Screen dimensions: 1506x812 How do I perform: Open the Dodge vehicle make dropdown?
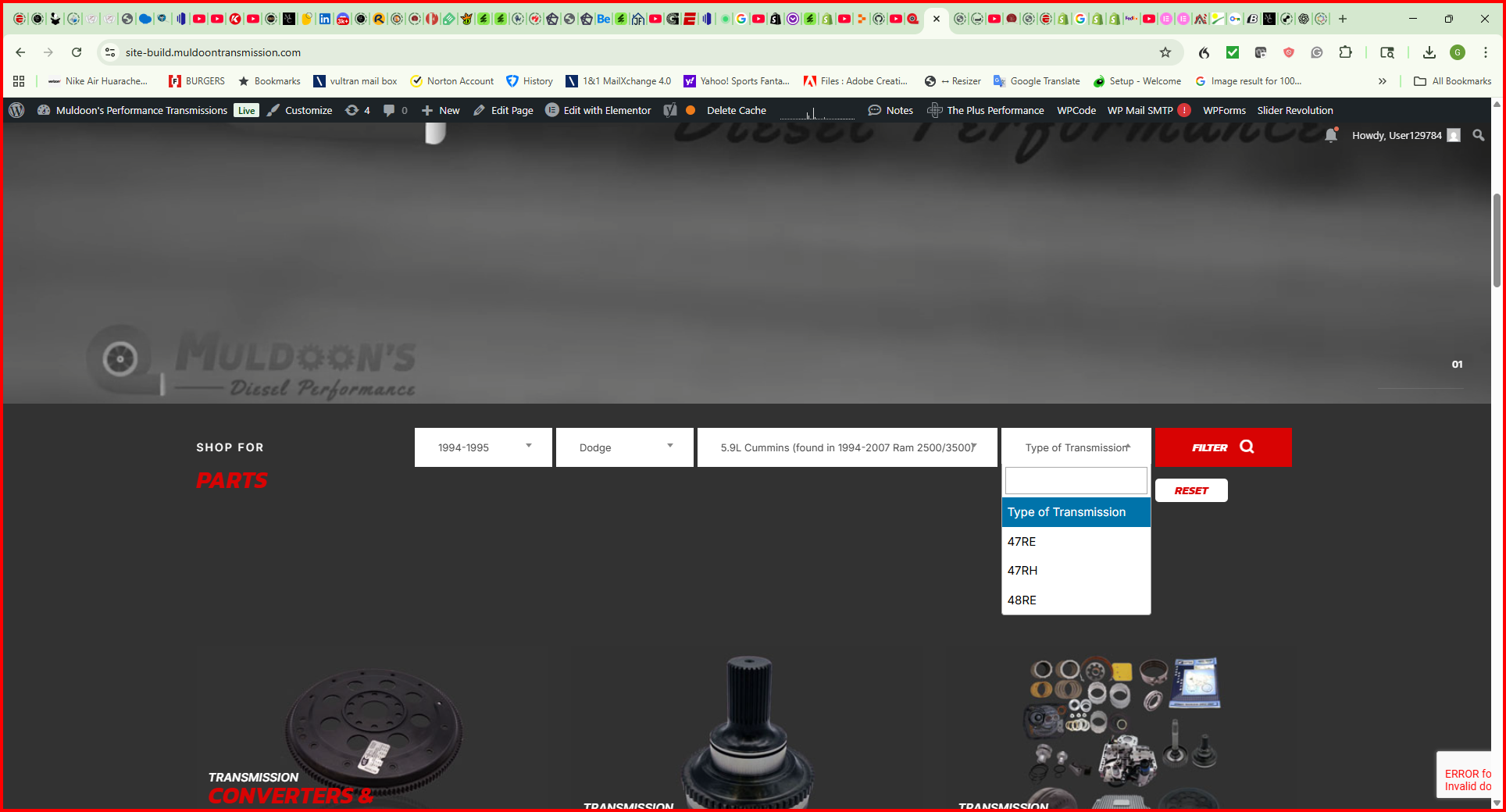[x=624, y=447]
